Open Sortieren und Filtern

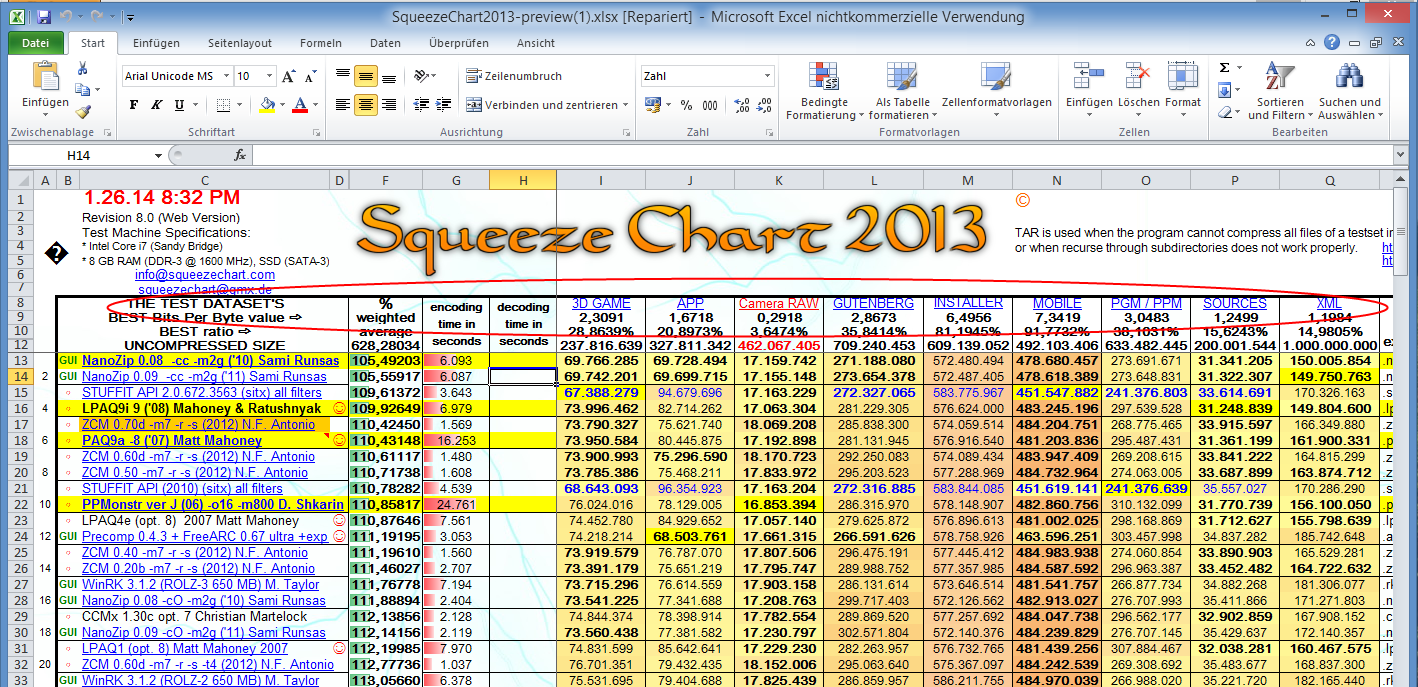1280,91
